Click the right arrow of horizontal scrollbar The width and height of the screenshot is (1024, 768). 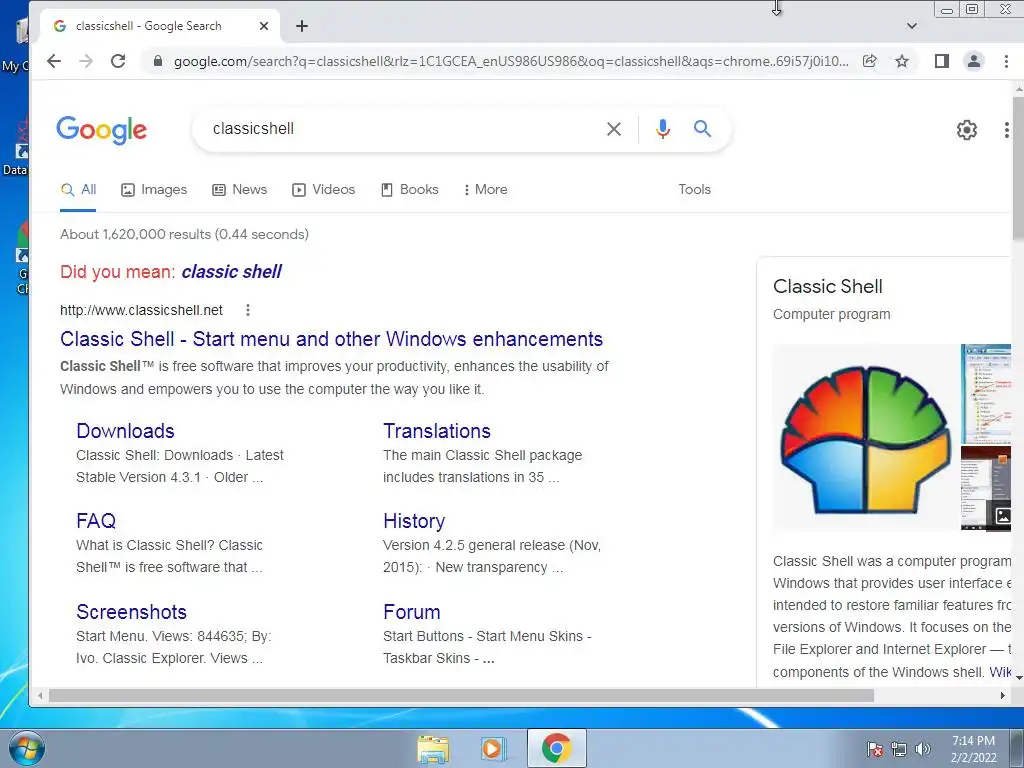click(x=1002, y=696)
